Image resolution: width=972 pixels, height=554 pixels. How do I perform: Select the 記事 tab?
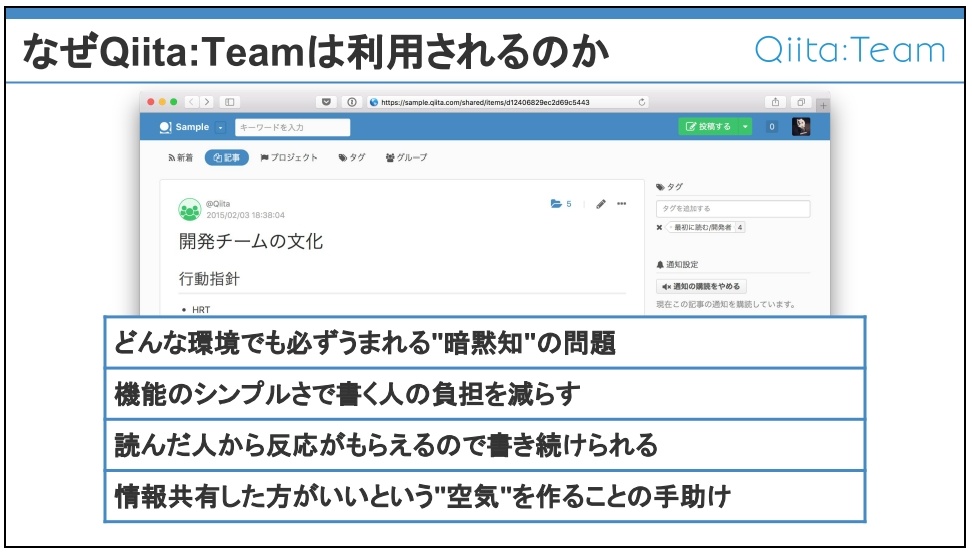[227, 157]
